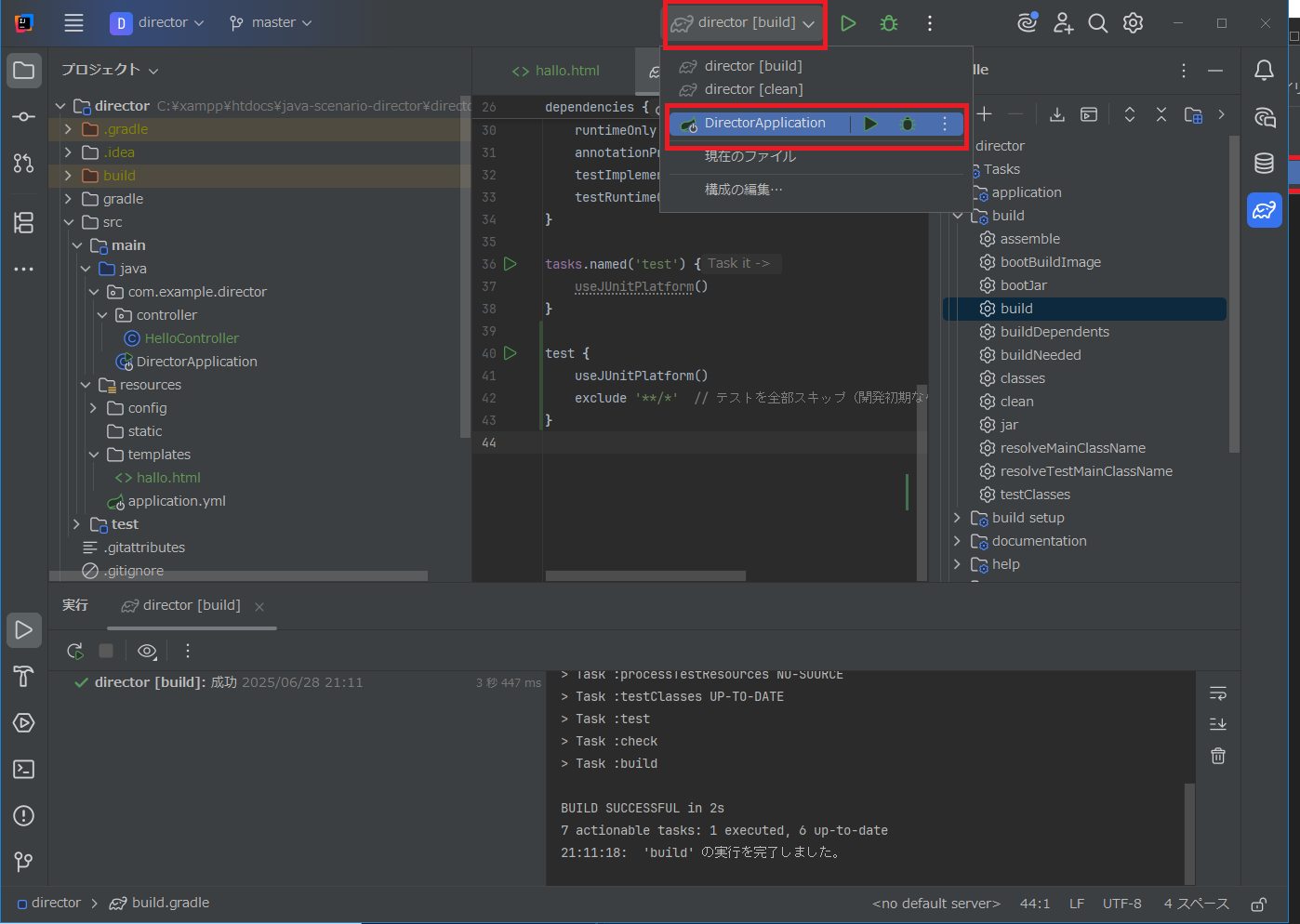Clear all console output trash icon
Viewport: 1300px width, 924px height.
pyautogui.click(x=1218, y=756)
